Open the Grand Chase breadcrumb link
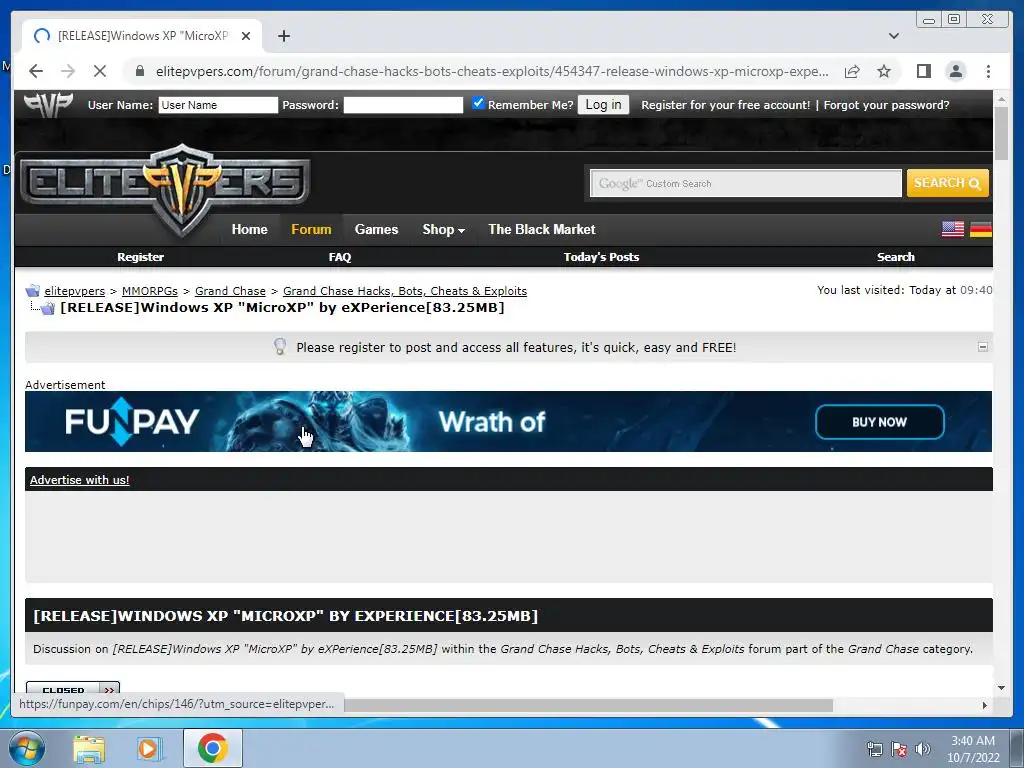The height and width of the screenshot is (768, 1024). [x=230, y=291]
